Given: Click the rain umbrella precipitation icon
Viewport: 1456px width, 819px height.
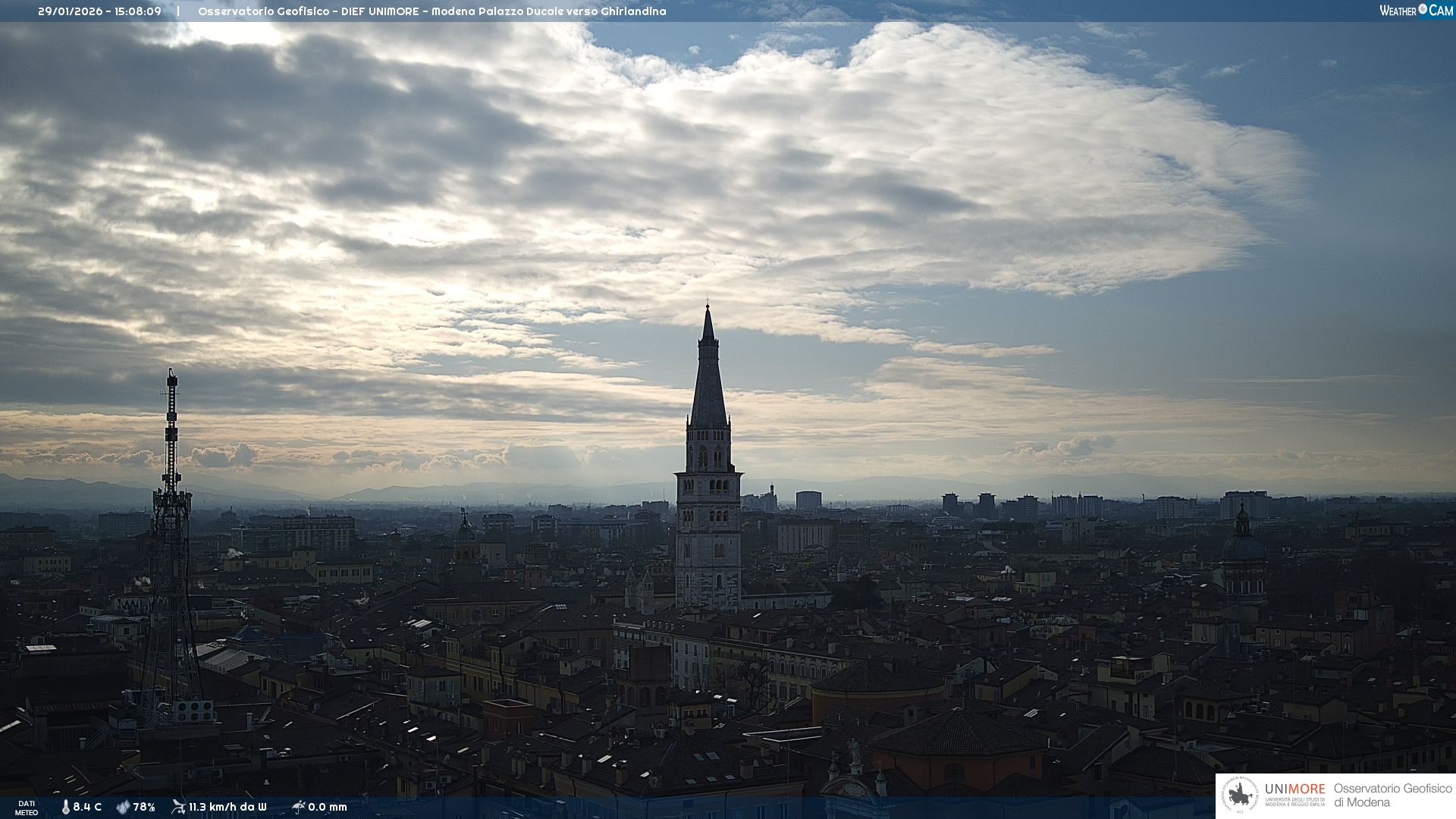Looking at the screenshot, I should click(299, 807).
